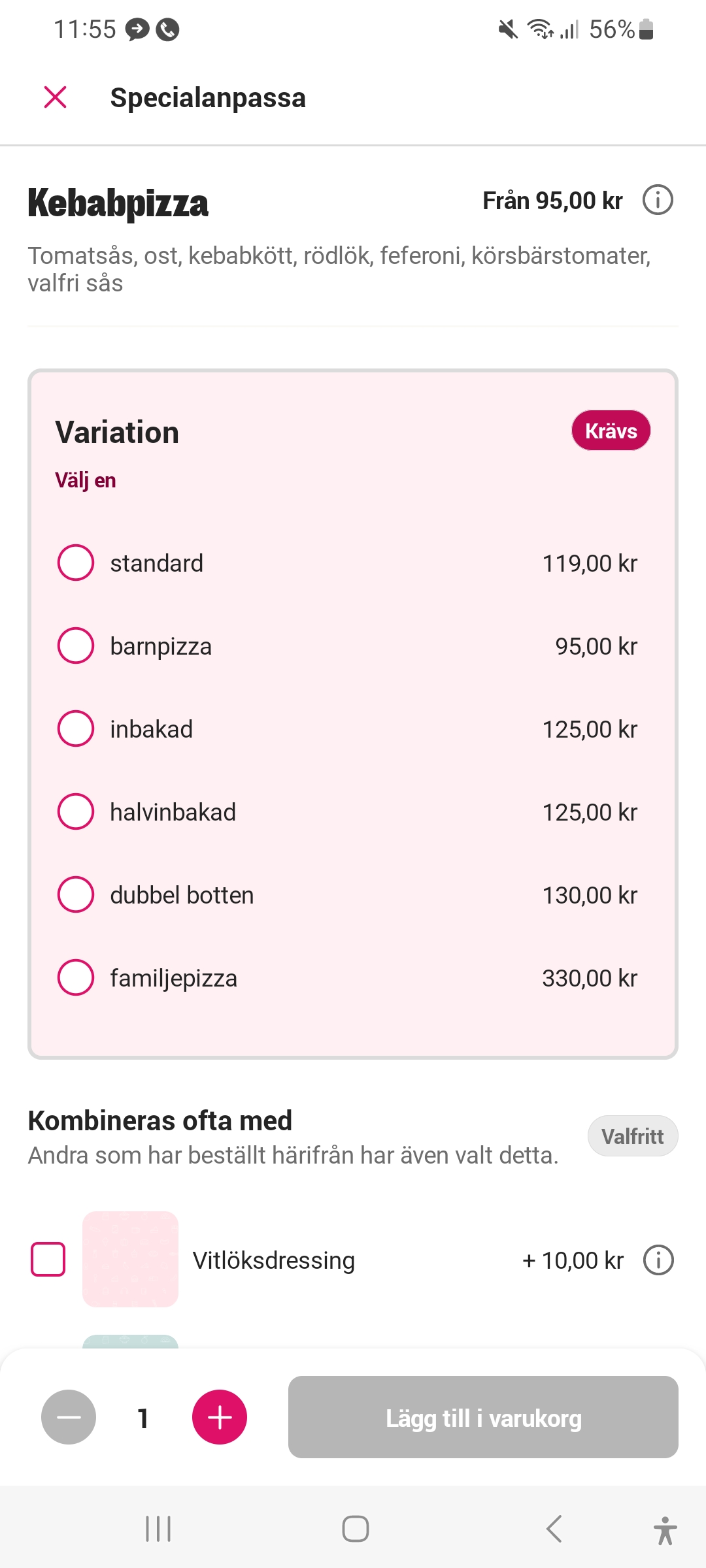Screen dimensions: 706x1568
Task: Close the Specialanpassa screen with X
Action: tap(56, 97)
